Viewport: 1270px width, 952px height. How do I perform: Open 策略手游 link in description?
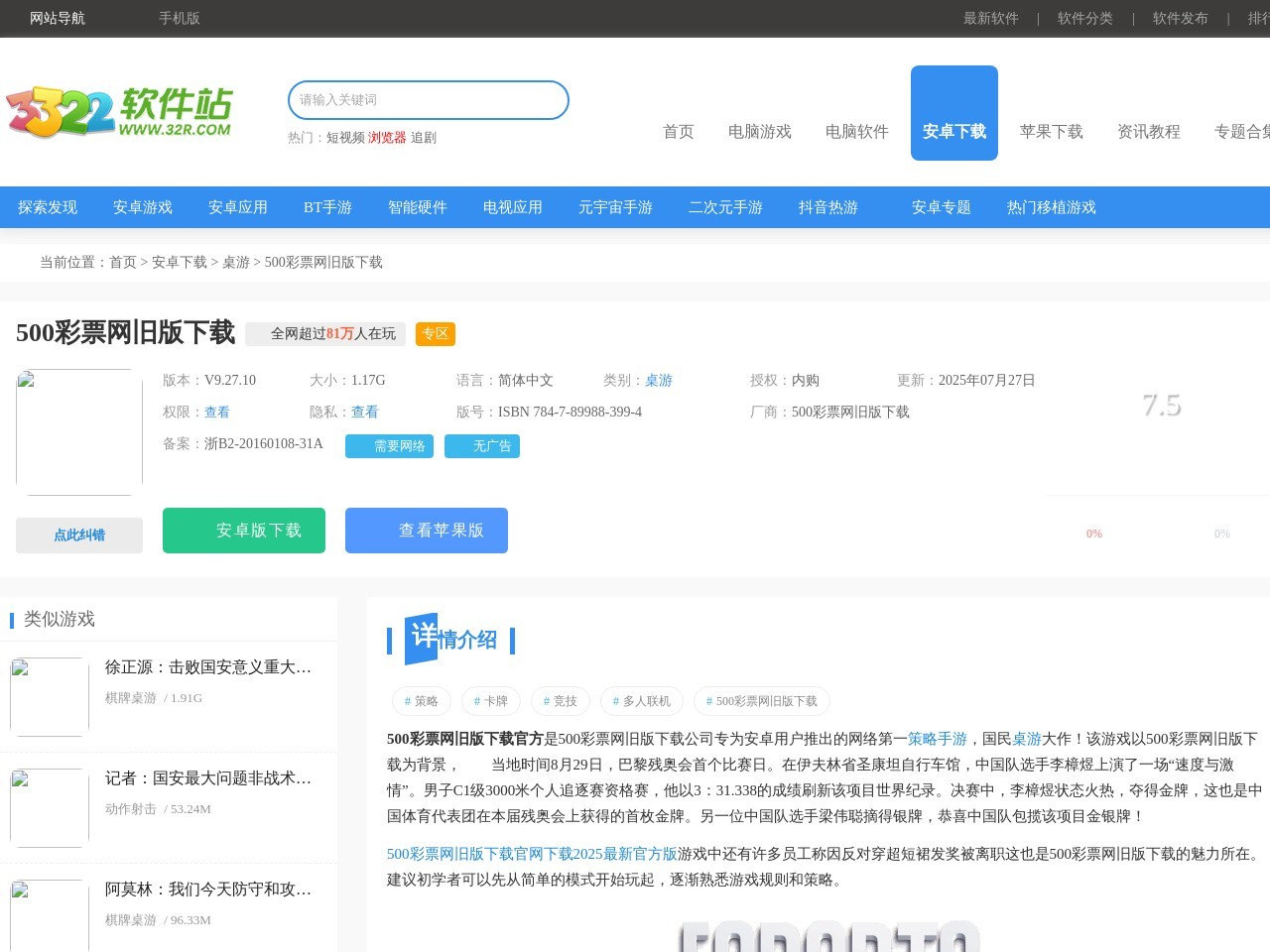tap(938, 739)
